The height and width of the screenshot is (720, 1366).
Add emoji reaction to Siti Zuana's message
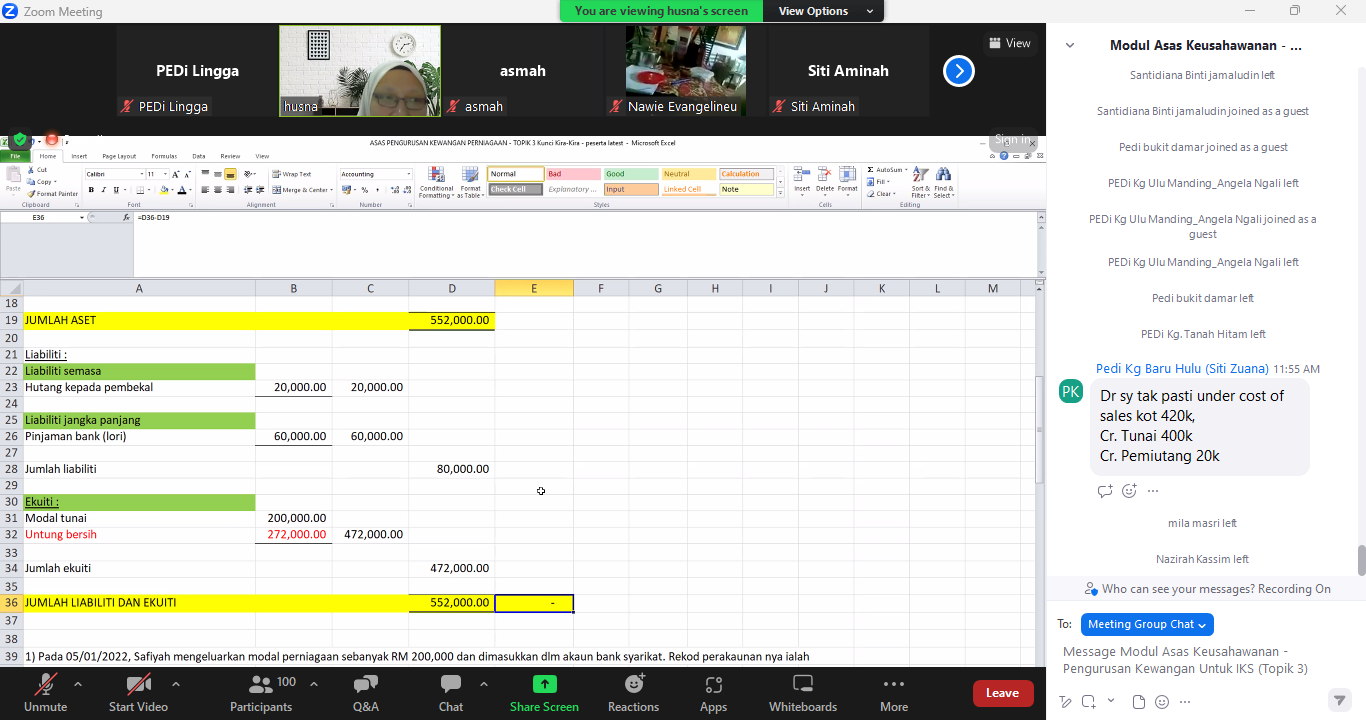click(1129, 491)
